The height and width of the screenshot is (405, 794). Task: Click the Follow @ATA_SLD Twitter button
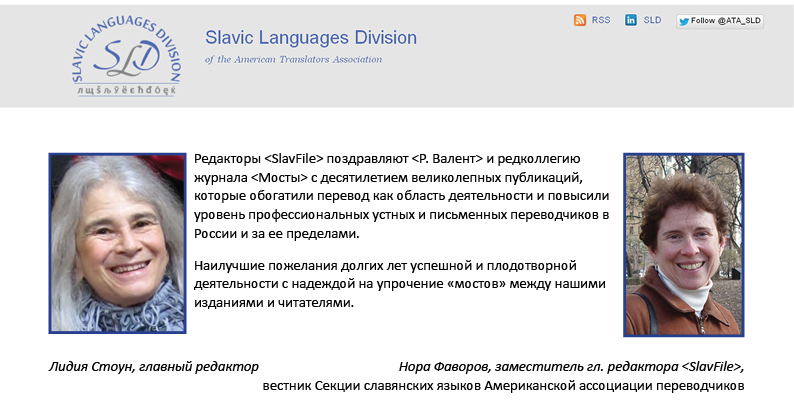tap(720, 21)
